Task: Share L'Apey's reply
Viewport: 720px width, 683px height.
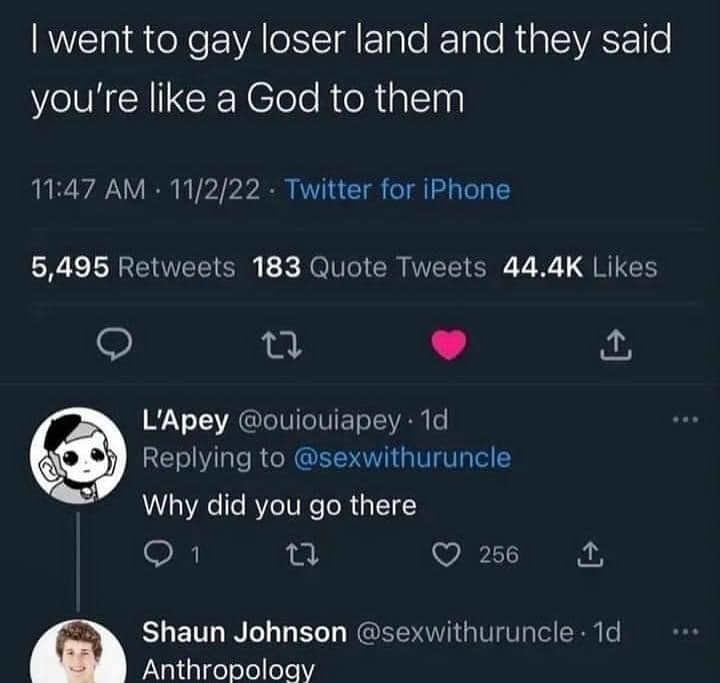Action: point(590,554)
